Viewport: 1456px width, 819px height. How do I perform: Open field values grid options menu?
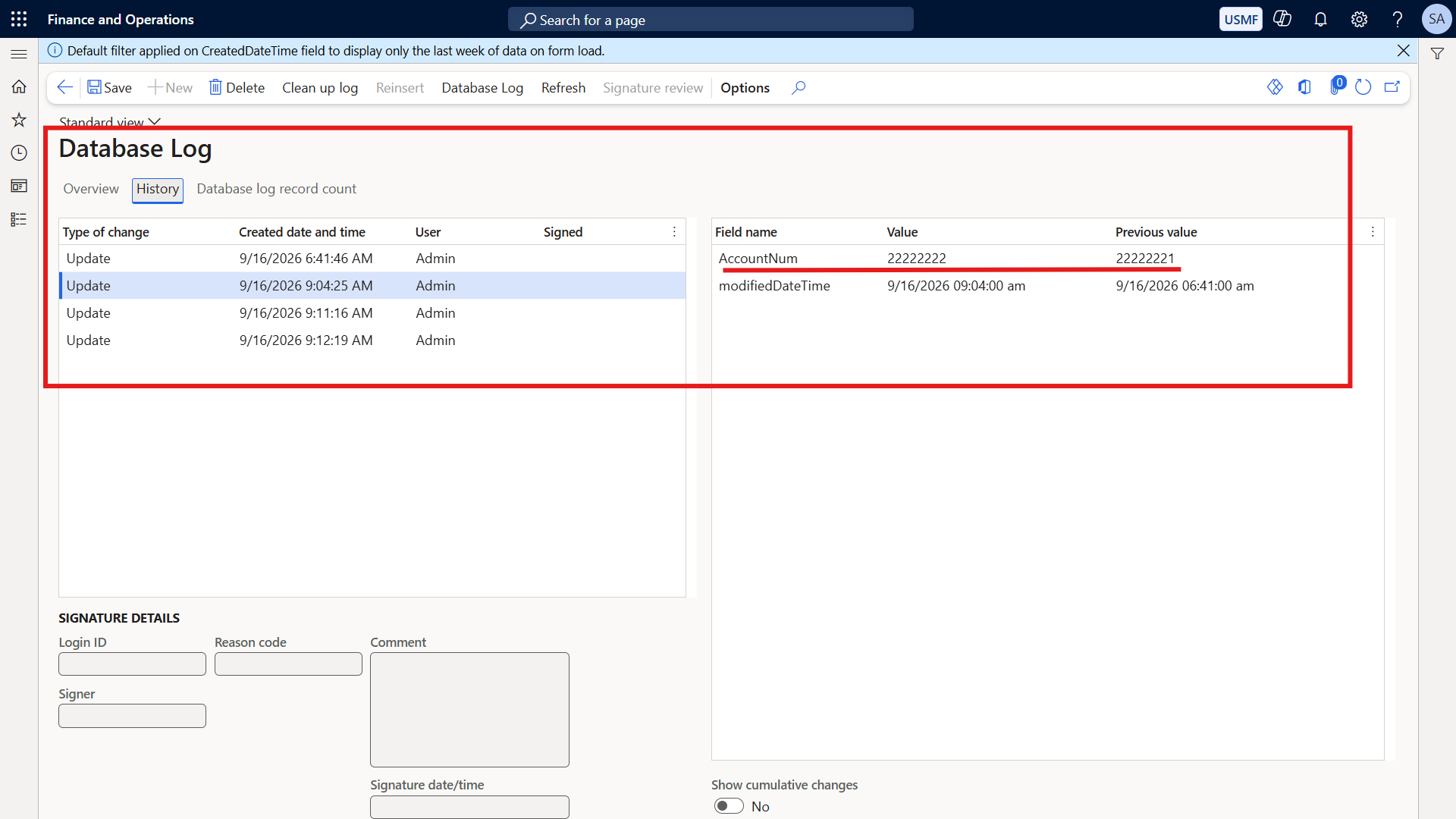tap(1373, 232)
